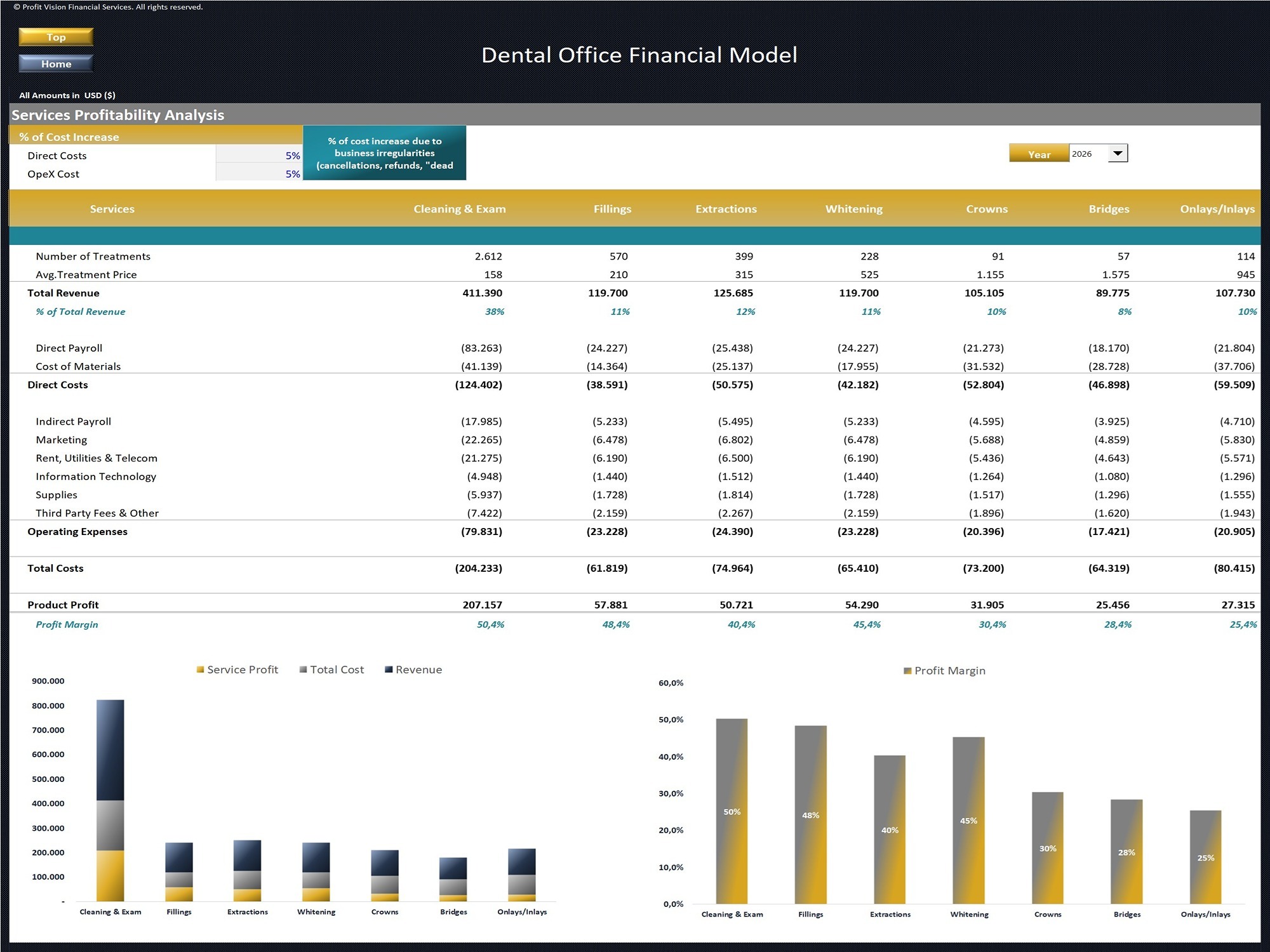The height and width of the screenshot is (952, 1270).
Task: Select the Year value 2026 field
Action: click(x=1088, y=154)
